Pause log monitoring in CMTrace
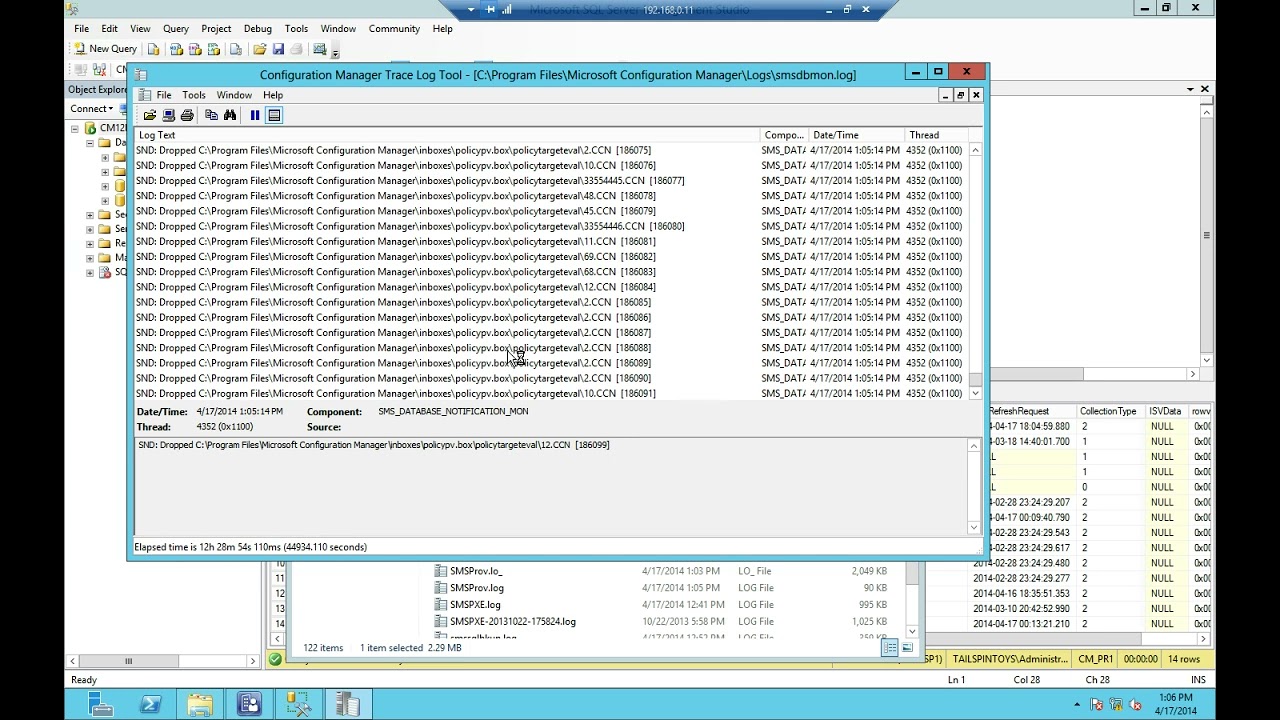Screen dimensions: 1280x720 point(255,115)
